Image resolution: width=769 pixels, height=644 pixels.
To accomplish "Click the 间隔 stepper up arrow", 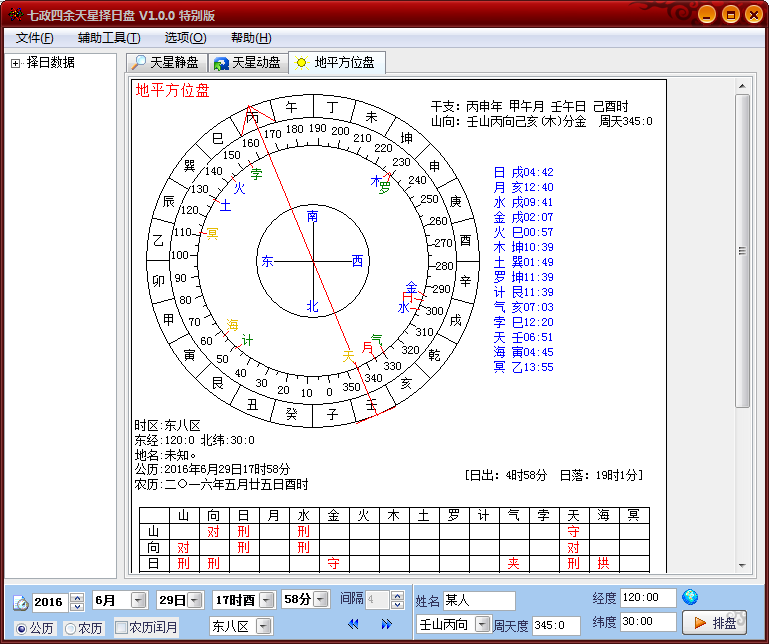I will (x=398, y=595).
